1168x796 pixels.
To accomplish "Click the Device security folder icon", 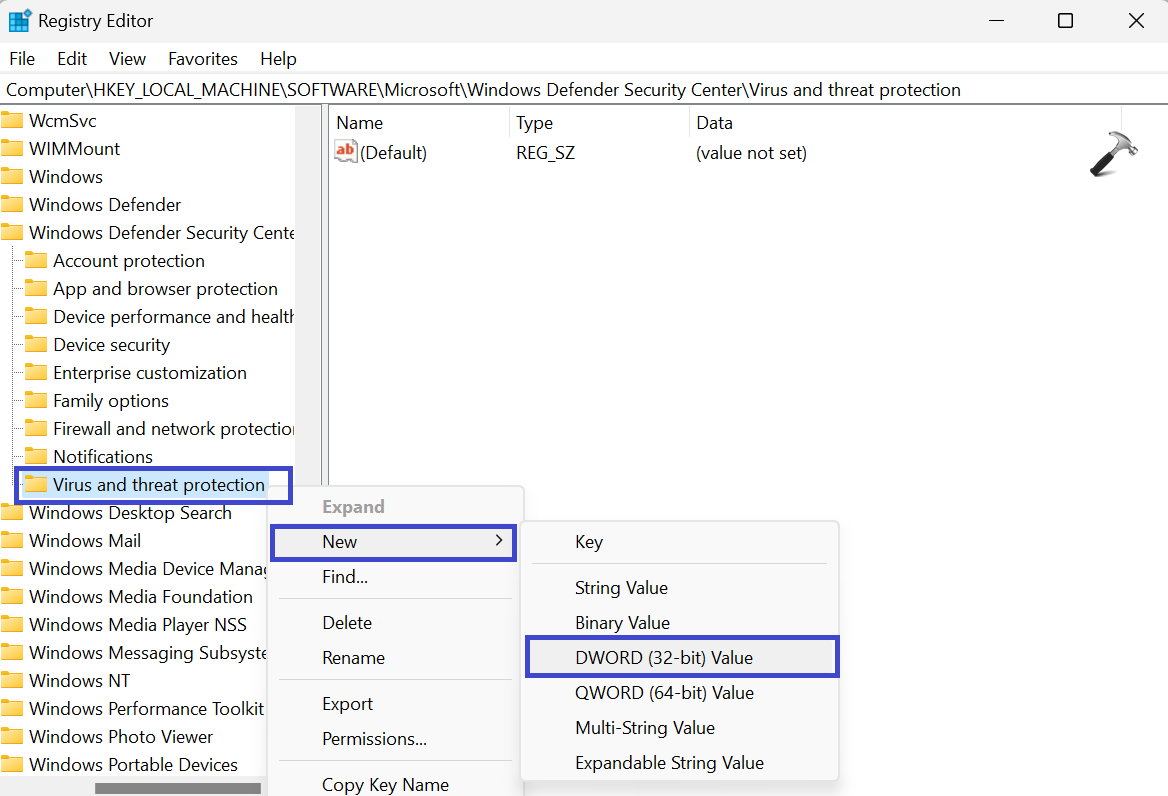I will [37, 345].
